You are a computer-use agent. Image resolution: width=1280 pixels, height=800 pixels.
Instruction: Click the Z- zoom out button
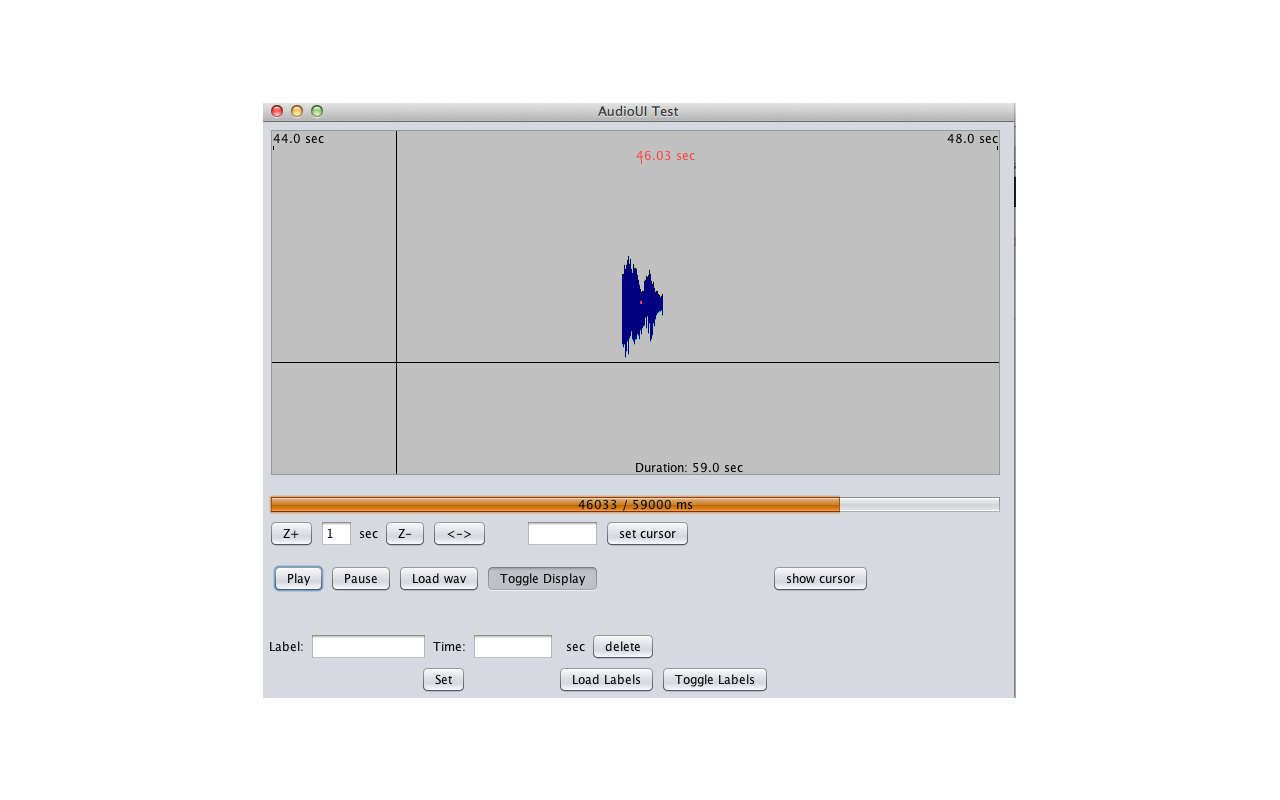[x=405, y=534]
